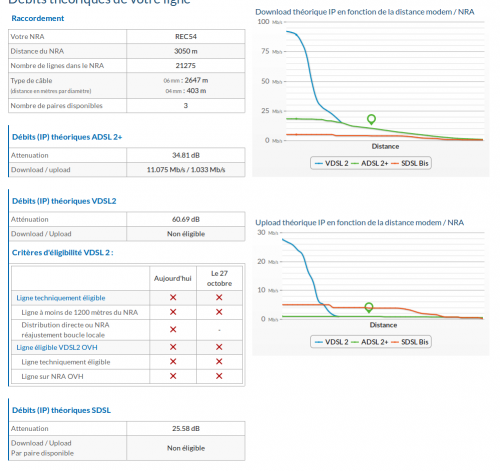The width and height of the screenshot is (500, 471).
Task: Toggle SDSL Bis series in the upload chart legend
Action: (410, 342)
